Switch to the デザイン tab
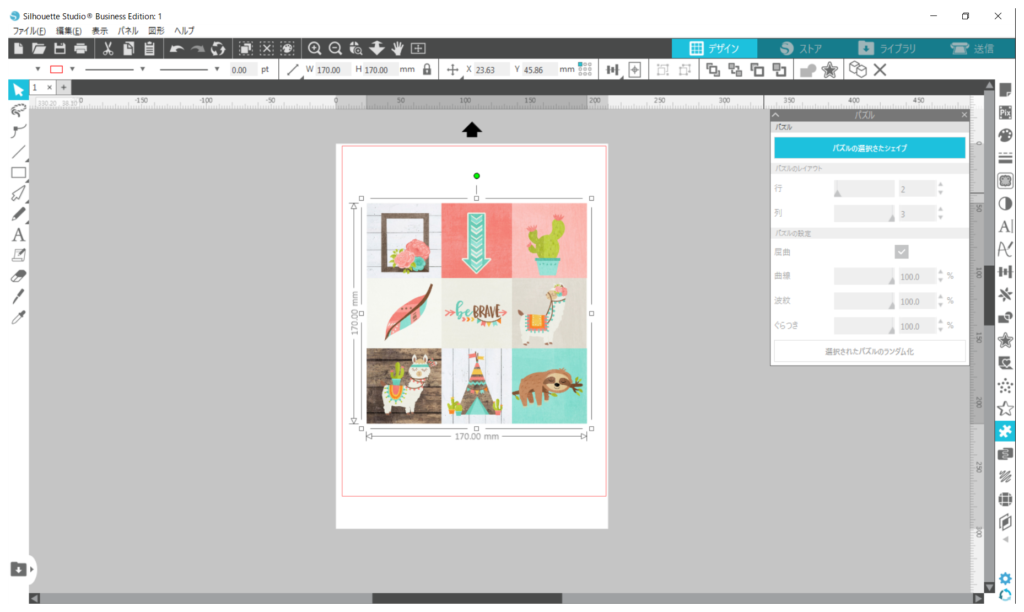1024x612 pixels. (714, 48)
